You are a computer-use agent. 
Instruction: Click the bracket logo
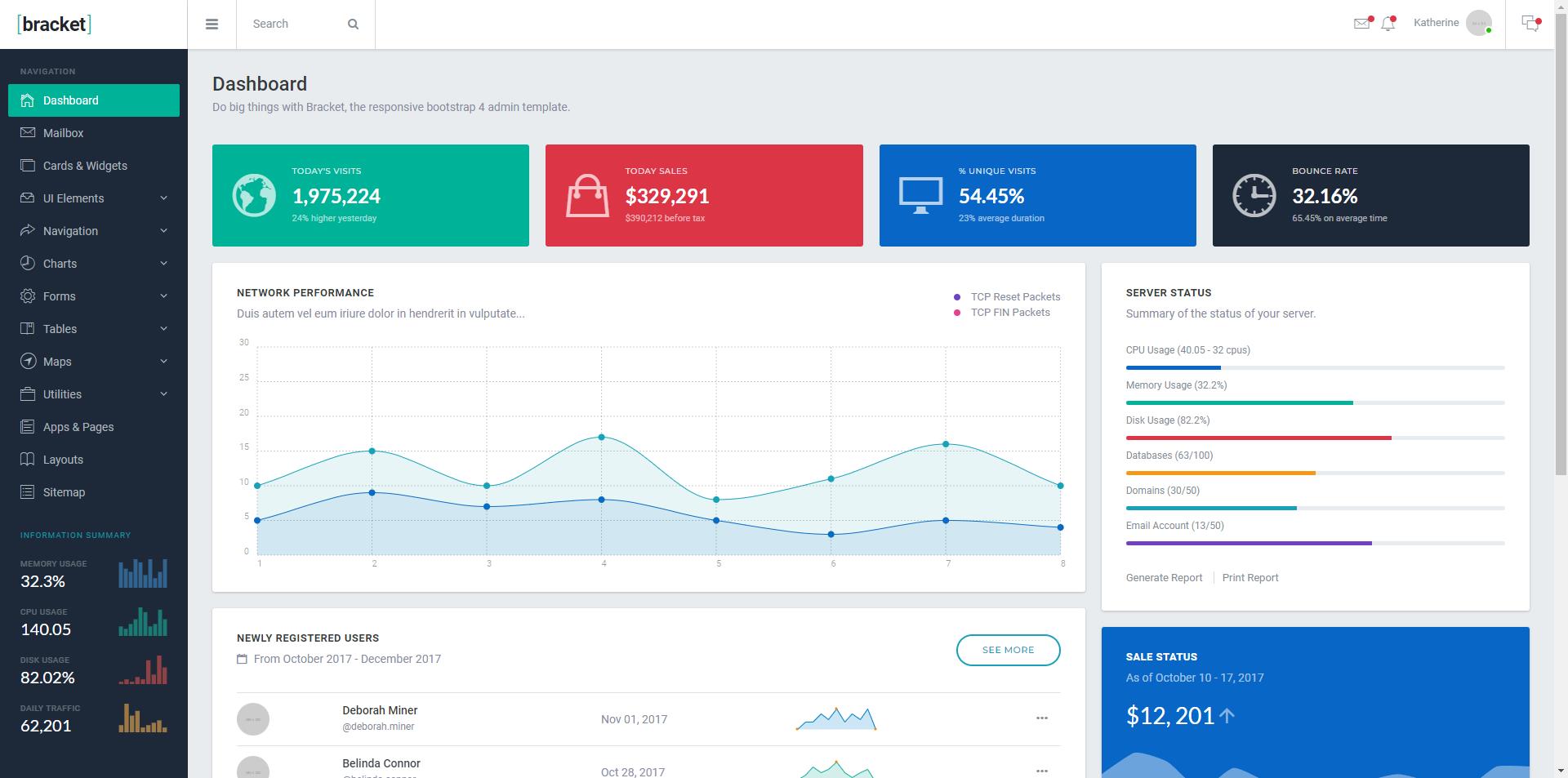click(54, 24)
